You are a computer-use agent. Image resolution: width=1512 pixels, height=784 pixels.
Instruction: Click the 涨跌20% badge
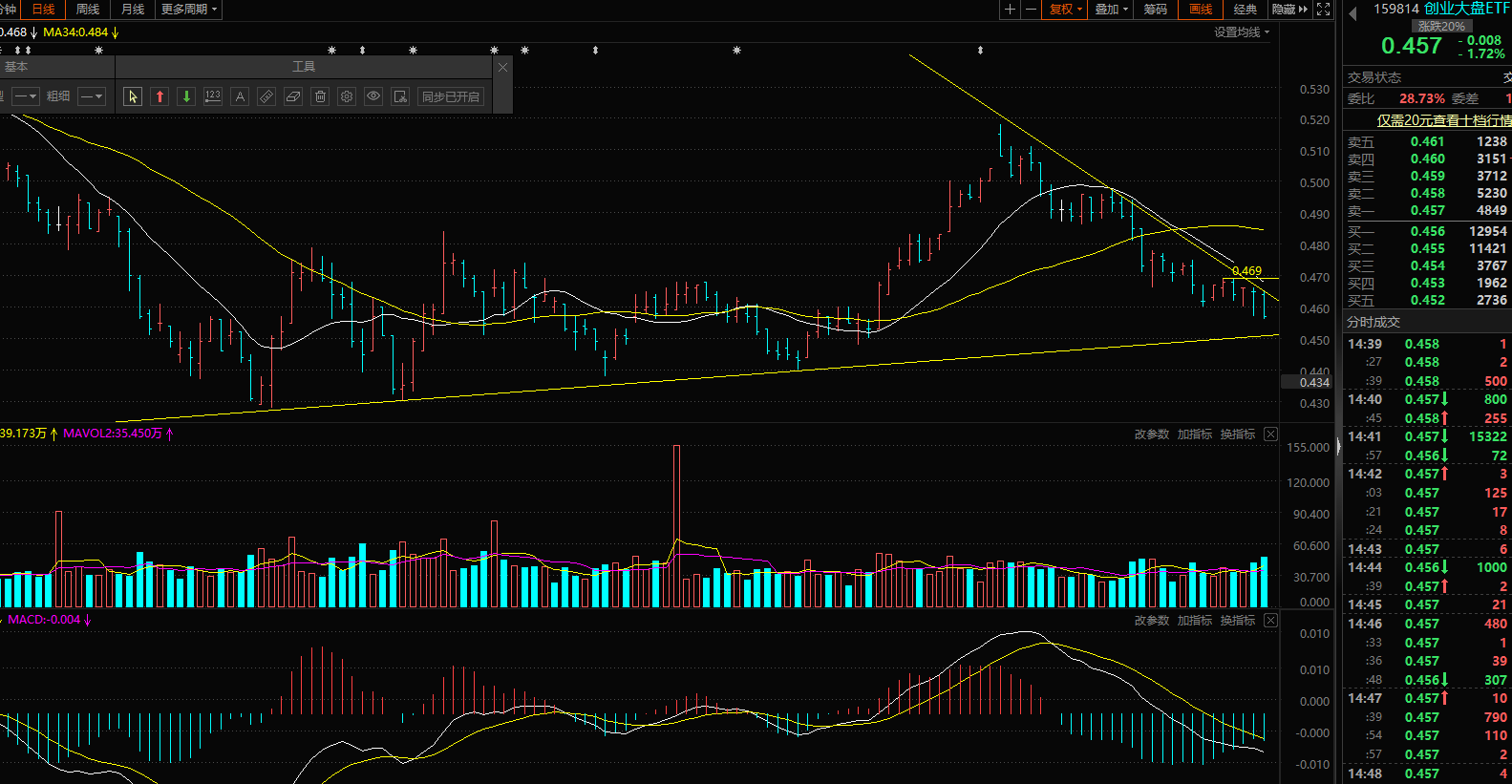coord(1441,27)
